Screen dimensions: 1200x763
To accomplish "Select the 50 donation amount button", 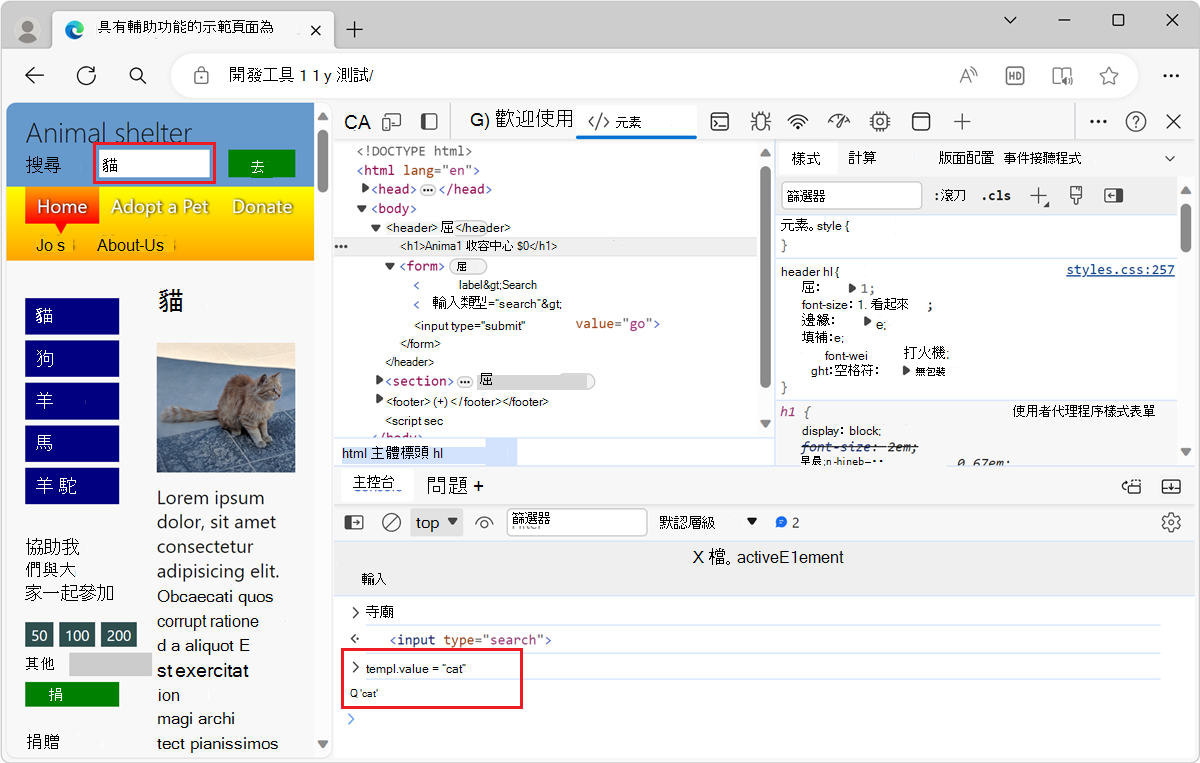I will (40, 636).
